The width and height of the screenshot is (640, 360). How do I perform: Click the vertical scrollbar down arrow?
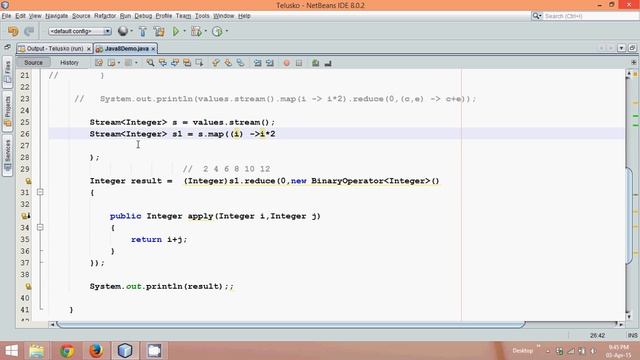(x=629, y=316)
